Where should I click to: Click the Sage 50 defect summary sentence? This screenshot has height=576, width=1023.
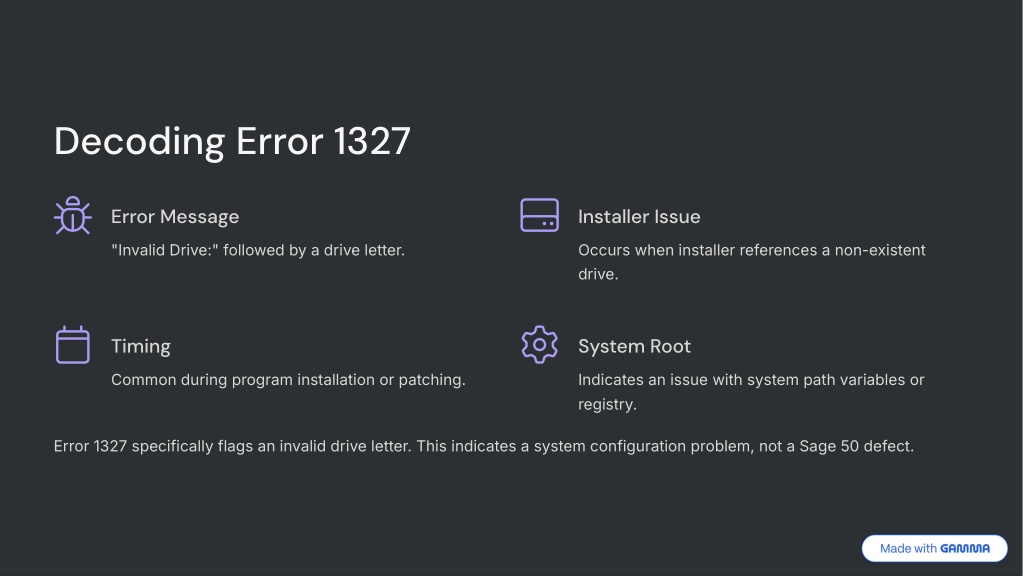click(x=665, y=446)
